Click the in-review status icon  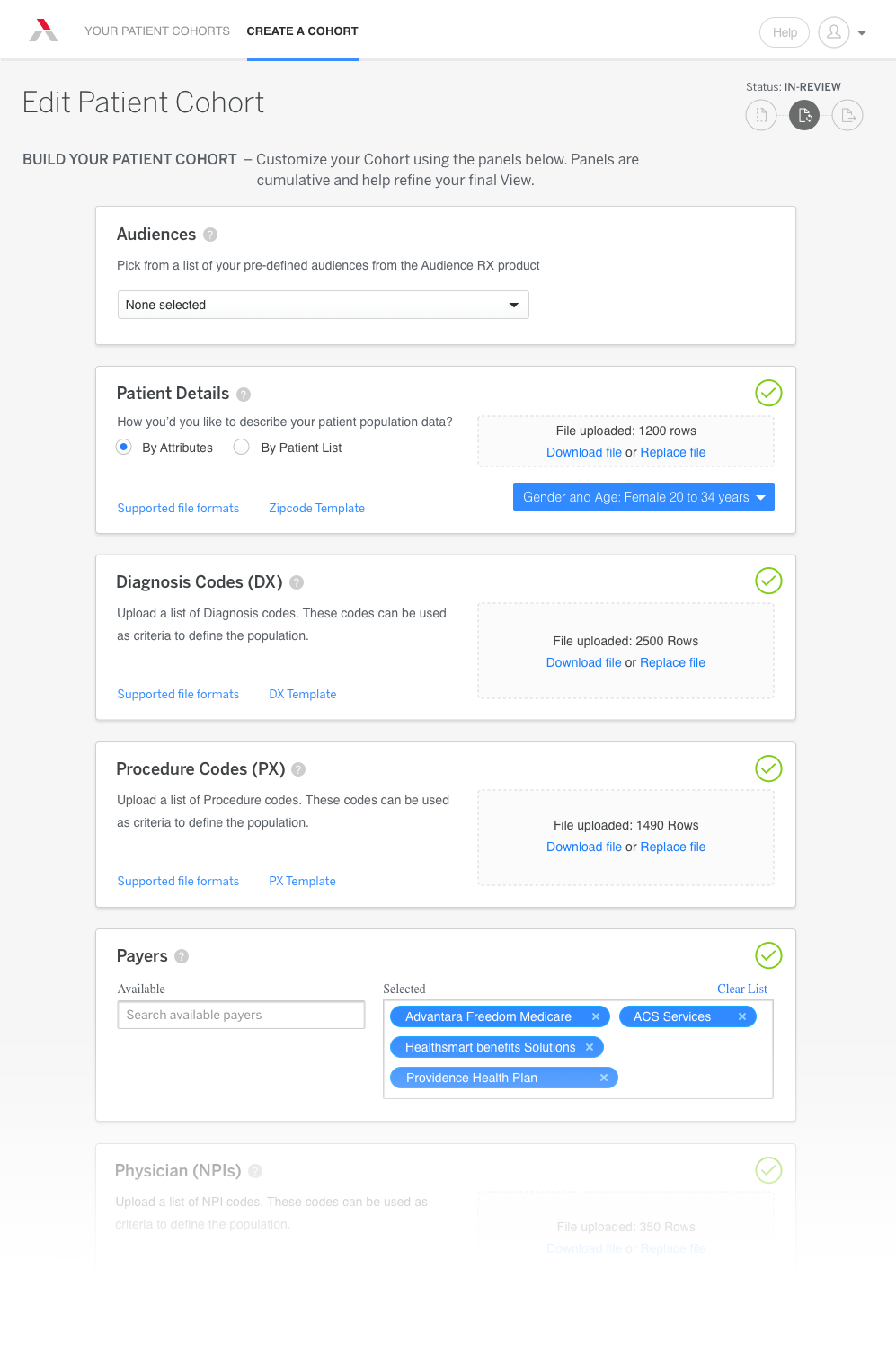(x=804, y=115)
